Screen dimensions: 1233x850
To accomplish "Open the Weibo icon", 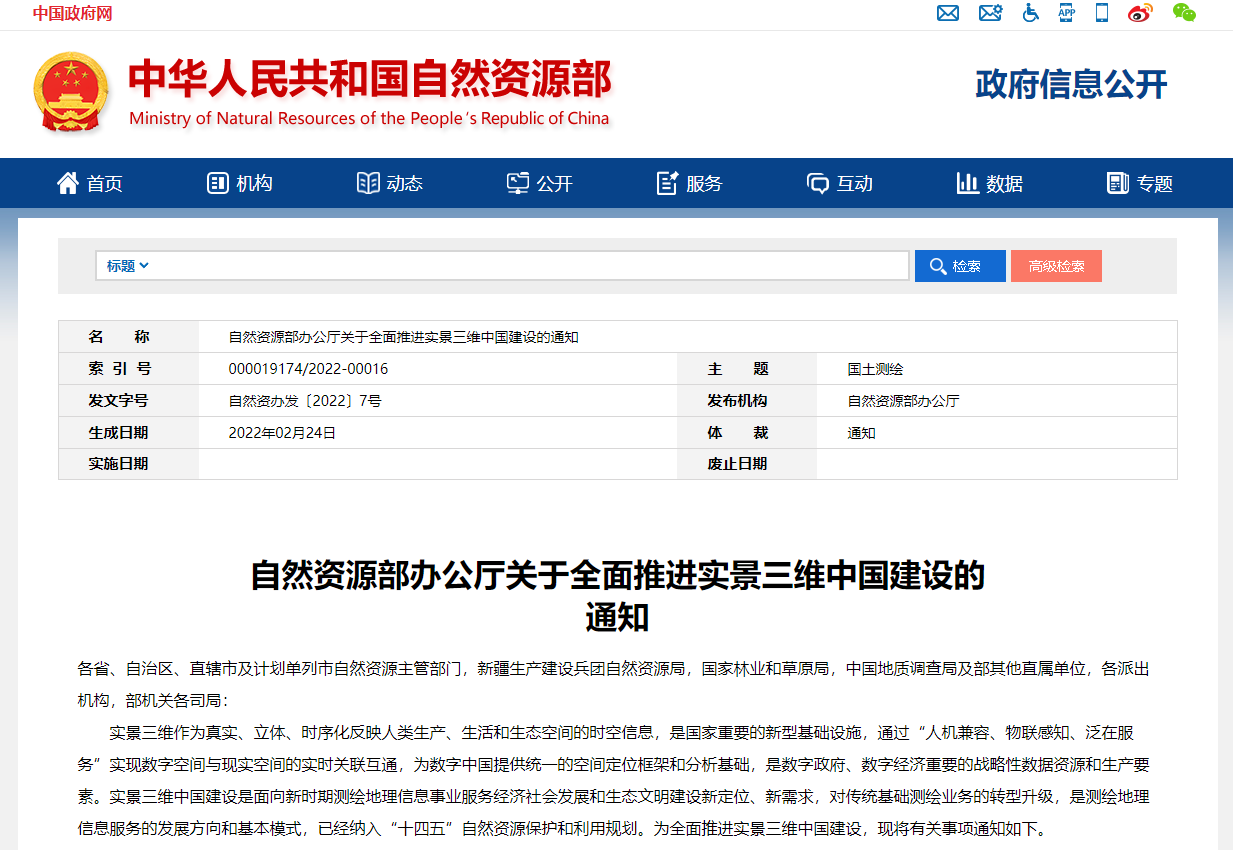I will click(x=1140, y=13).
